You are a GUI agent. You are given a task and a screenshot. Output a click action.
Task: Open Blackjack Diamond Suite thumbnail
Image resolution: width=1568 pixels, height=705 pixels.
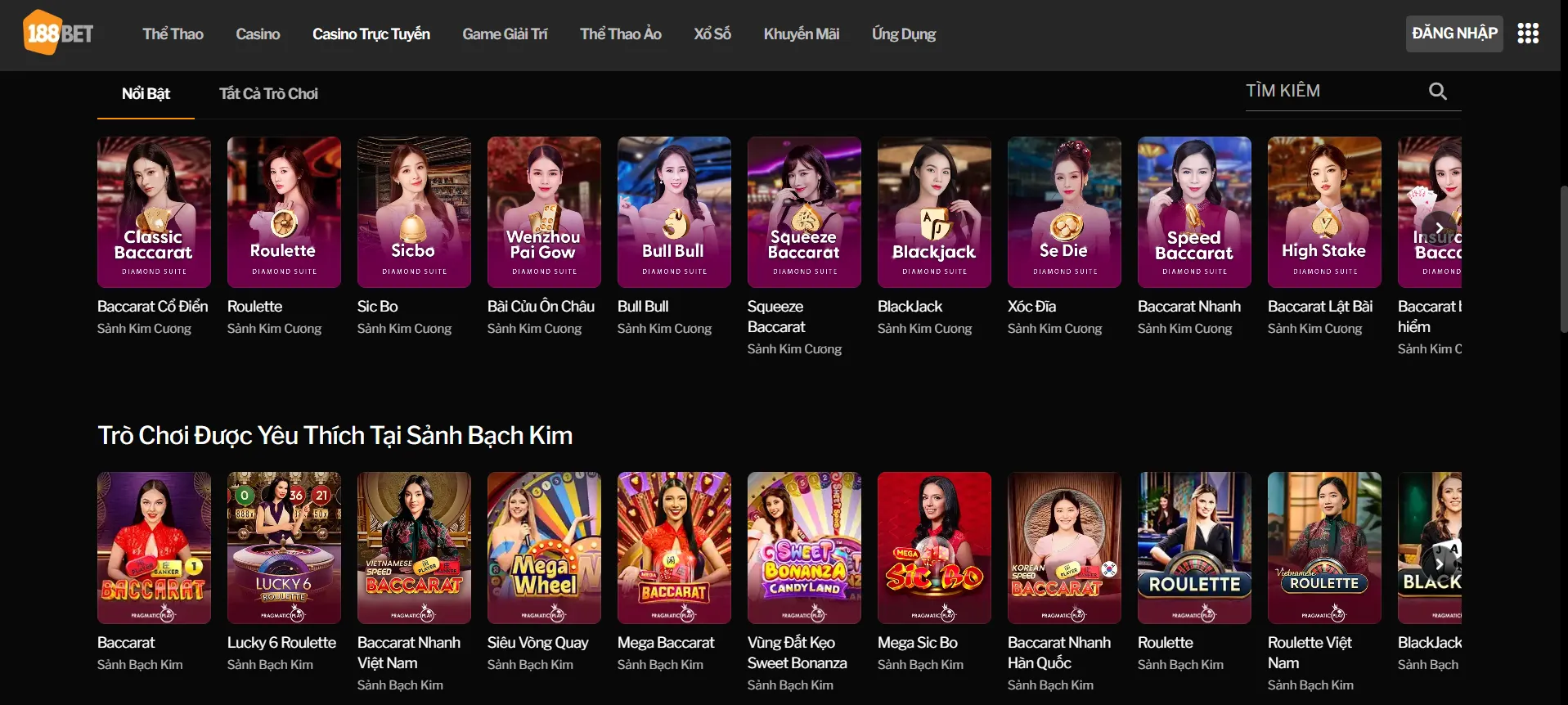[x=934, y=212]
